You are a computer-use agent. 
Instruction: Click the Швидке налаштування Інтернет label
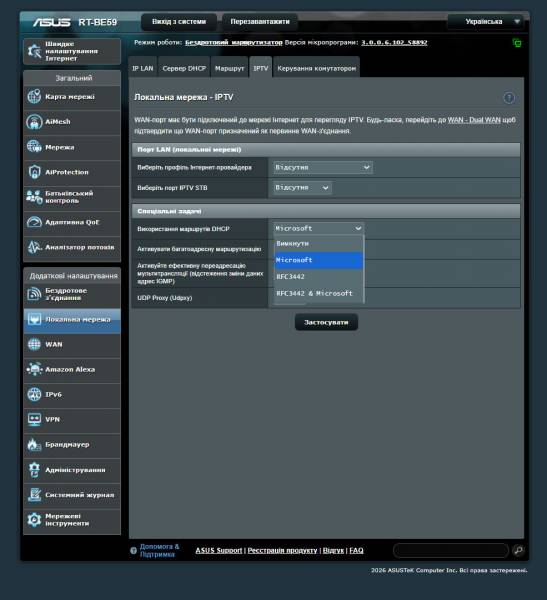click(72, 51)
